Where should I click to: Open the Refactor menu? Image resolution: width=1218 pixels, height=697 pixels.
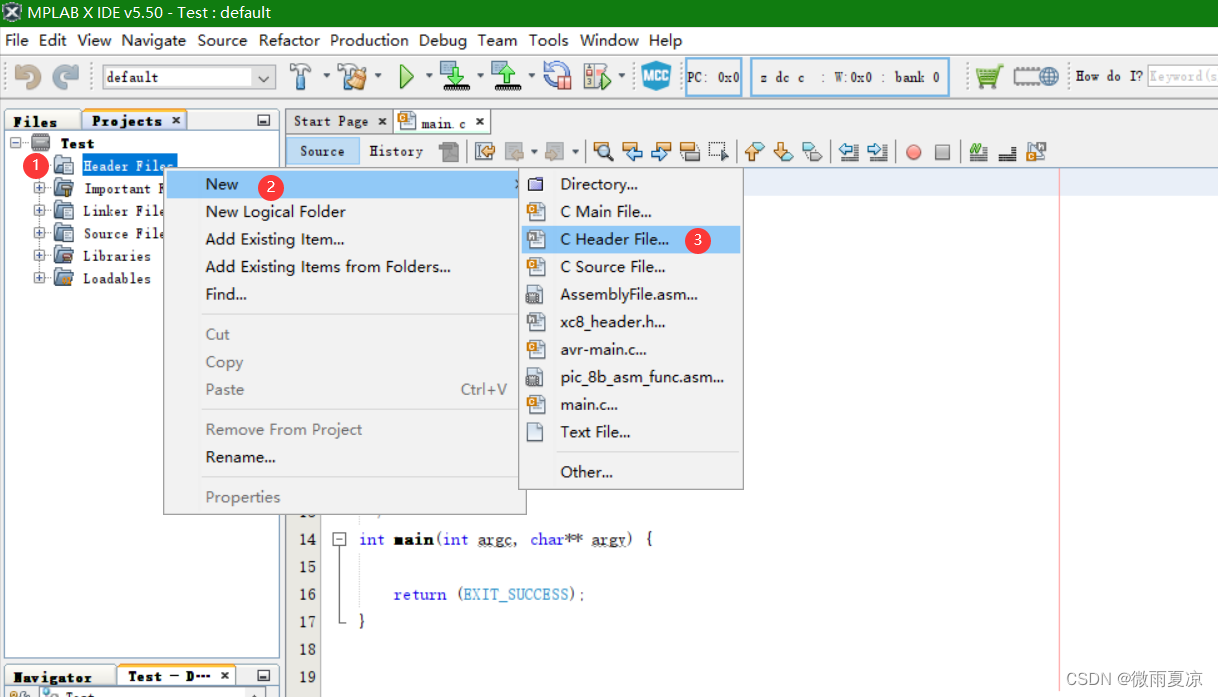click(x=289, y=40)
